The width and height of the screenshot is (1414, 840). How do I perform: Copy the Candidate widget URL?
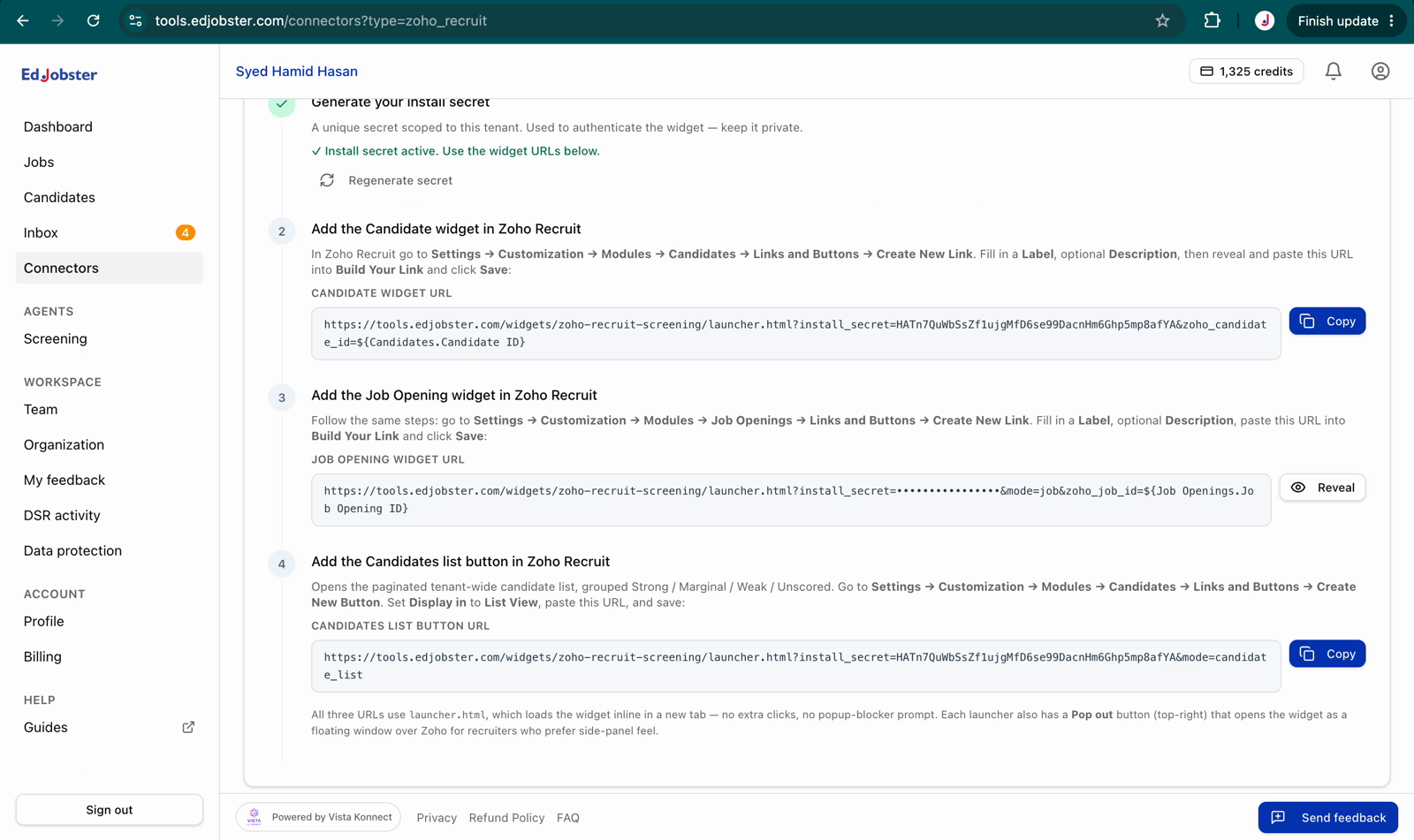[x=1327, y=321]
